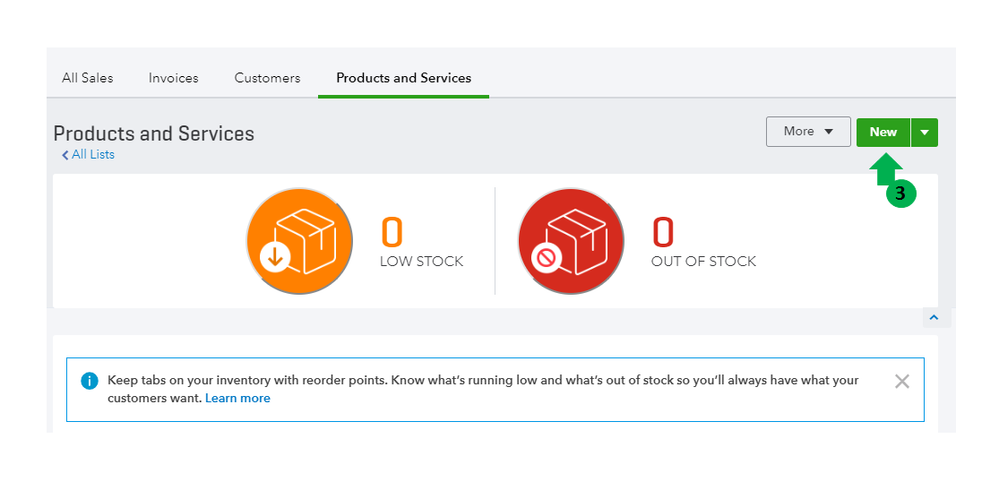The height and width of the screenshot is (499, 999).
Task: Select the Products and Services tab
Action: pyautogui.click(x=404, y=78)
